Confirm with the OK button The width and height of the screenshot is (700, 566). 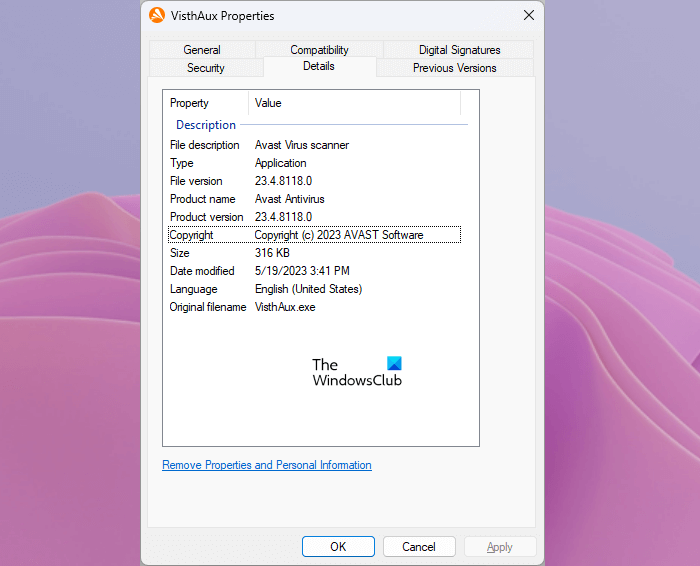338,547
